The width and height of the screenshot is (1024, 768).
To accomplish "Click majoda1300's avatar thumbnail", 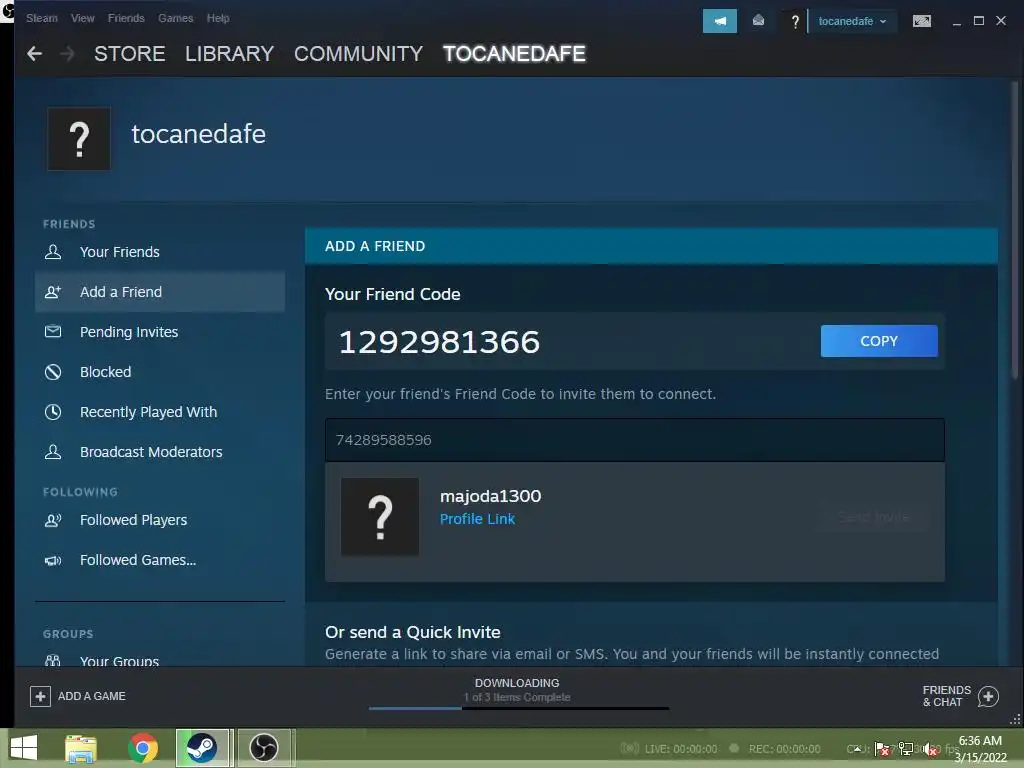I will 380,517.
